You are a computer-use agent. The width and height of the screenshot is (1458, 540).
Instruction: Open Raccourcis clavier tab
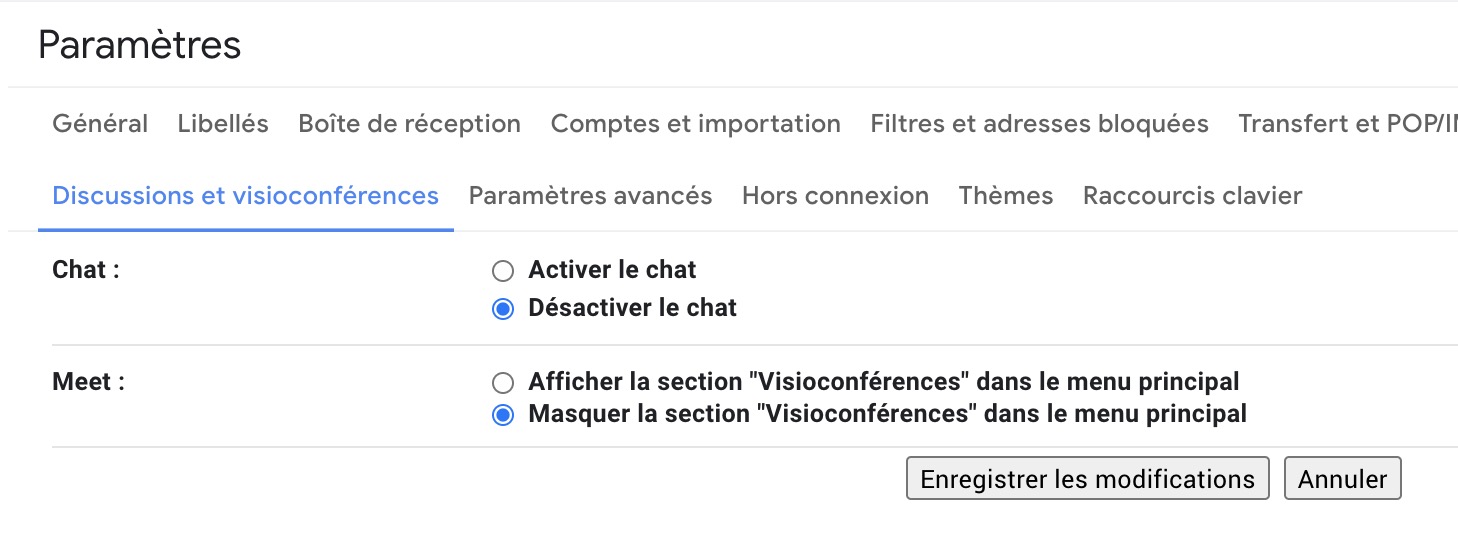pyautogui.click(x=1192, y=196)
